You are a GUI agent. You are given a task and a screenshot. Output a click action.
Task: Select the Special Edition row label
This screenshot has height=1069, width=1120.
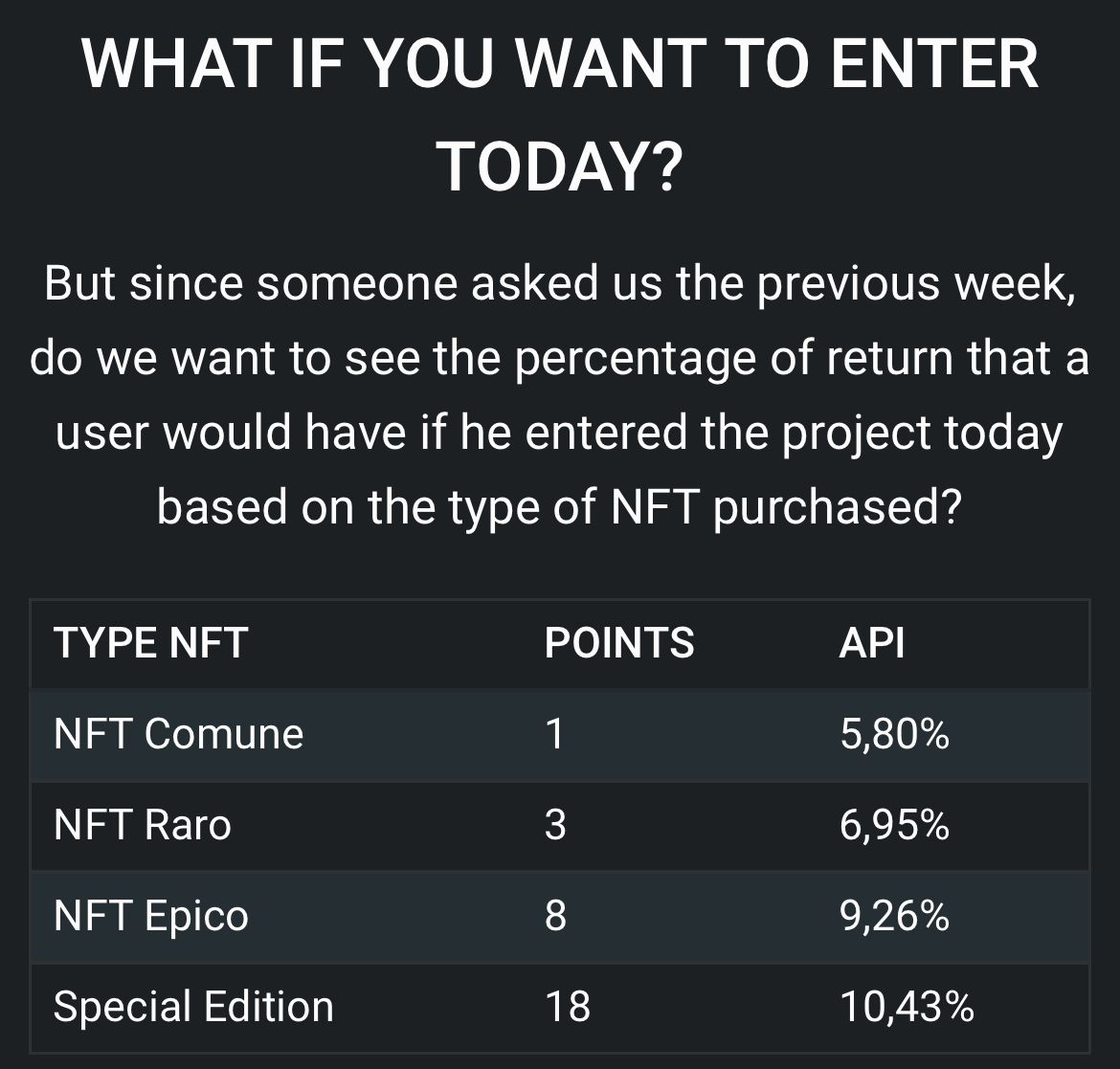point(193,1007)
